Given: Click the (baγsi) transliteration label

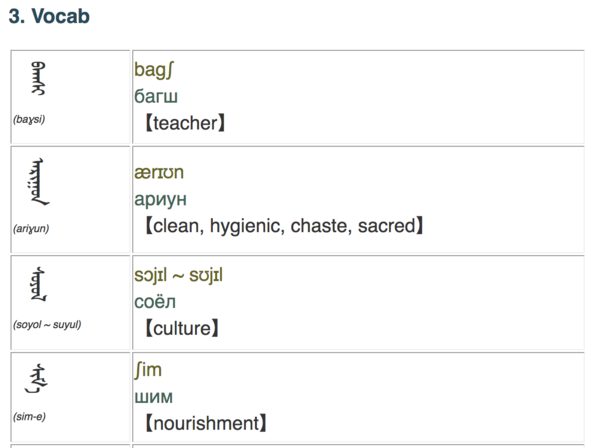Looking at the screenshot, I should pos(29,119).
